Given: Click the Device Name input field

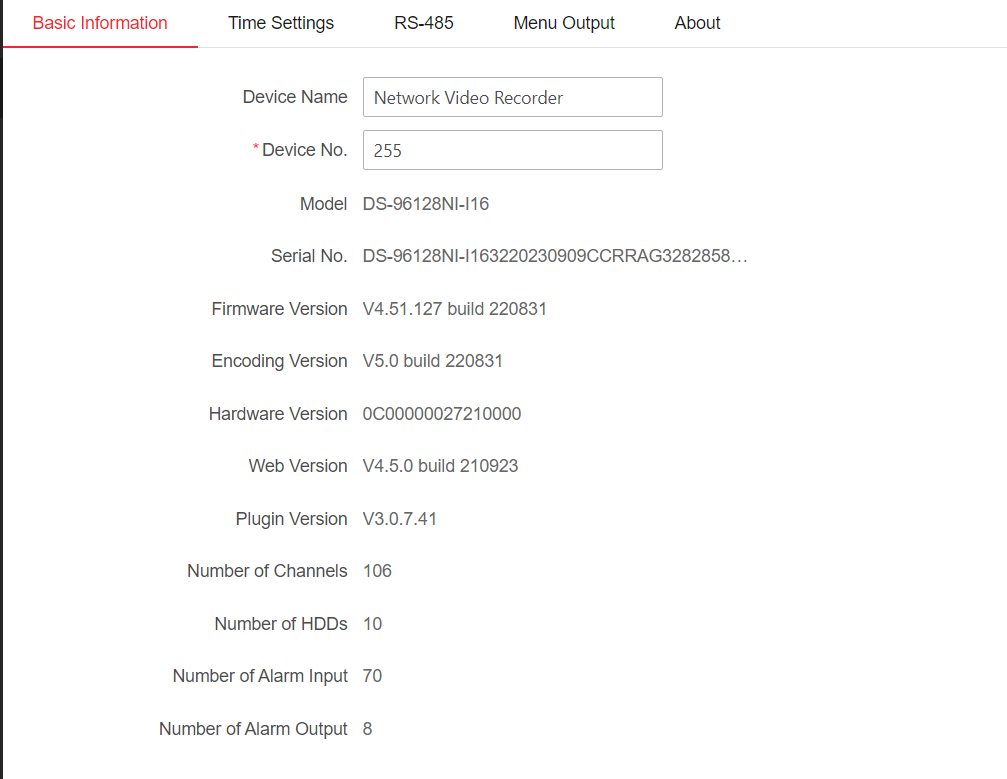Looking at the screenshot, I should 512,97.
